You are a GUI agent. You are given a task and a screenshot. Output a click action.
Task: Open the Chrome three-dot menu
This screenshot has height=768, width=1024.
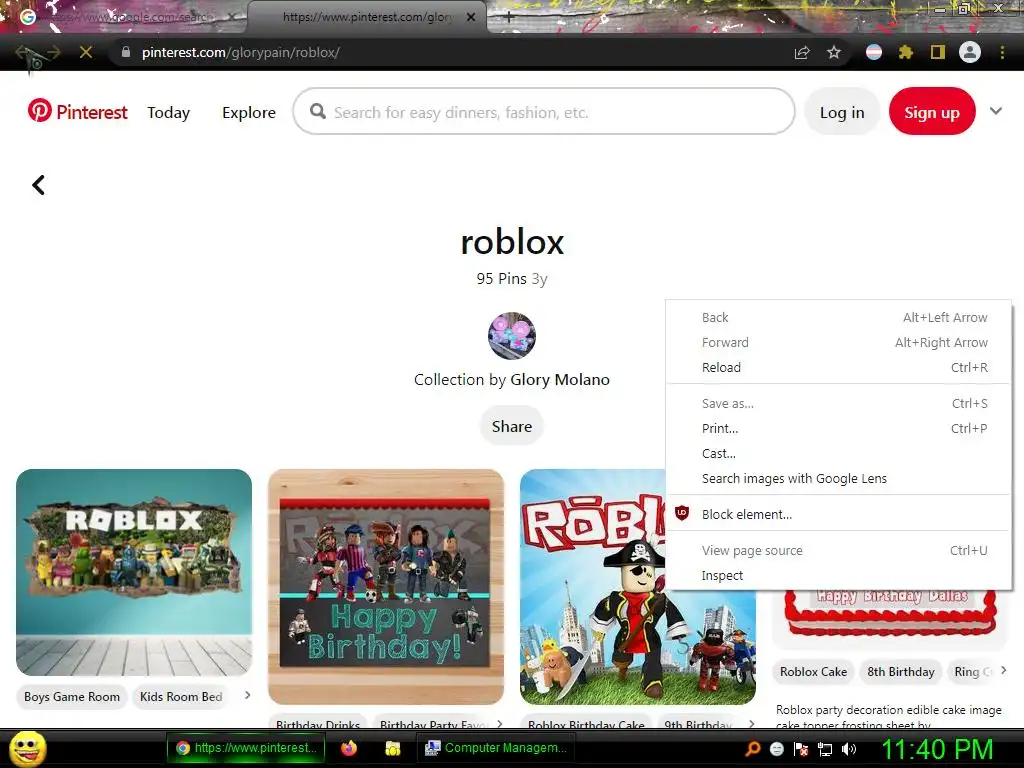point(1002,52)
